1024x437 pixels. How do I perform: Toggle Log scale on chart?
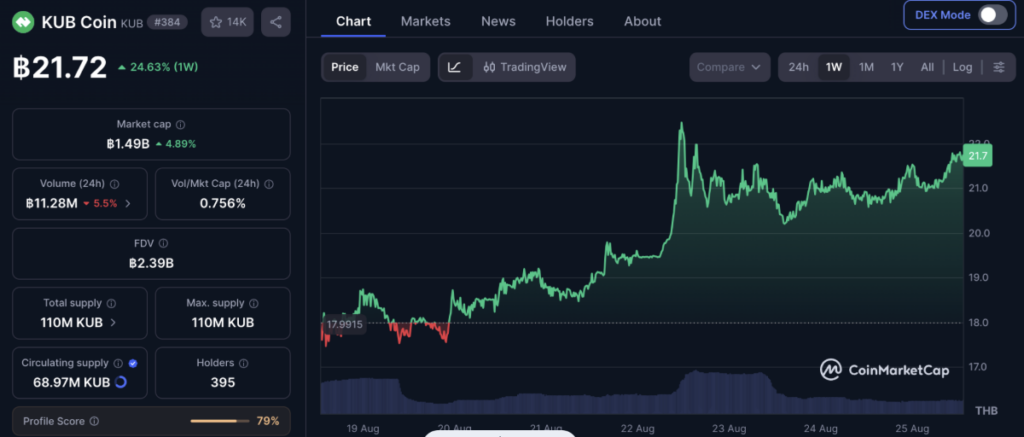click(962, 67)
